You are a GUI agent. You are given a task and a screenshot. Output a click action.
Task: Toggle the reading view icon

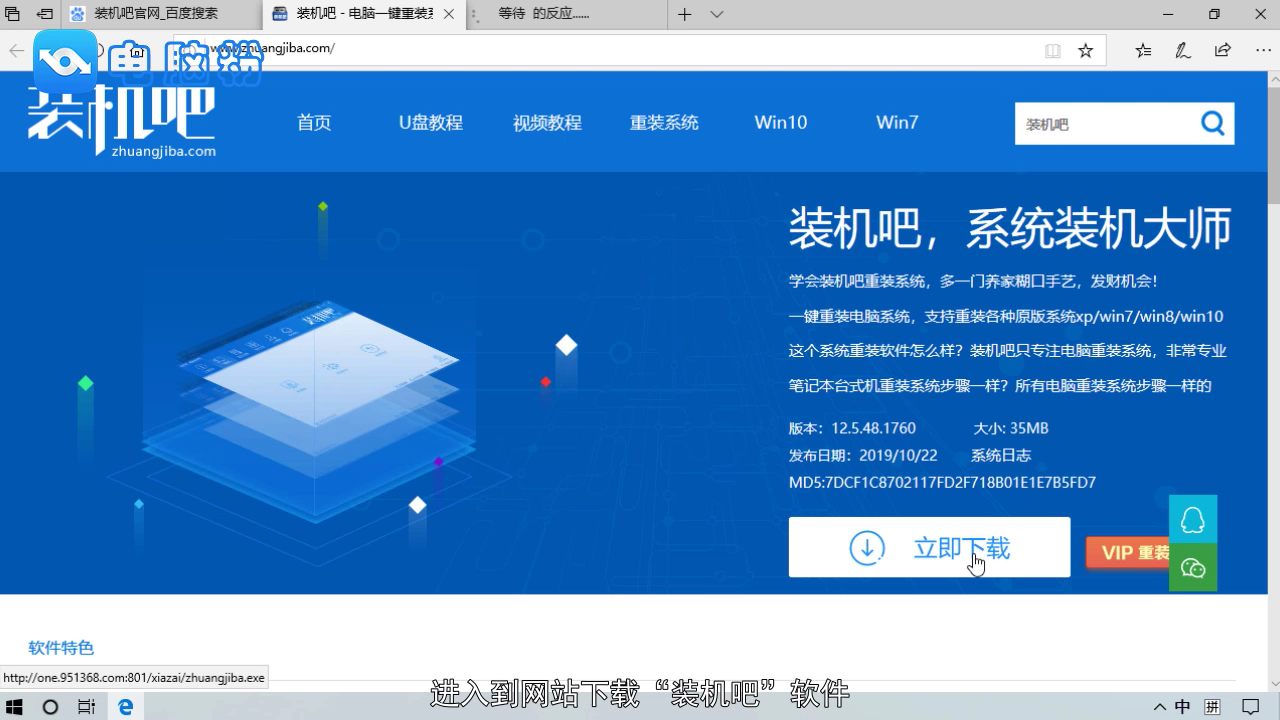1052,50
